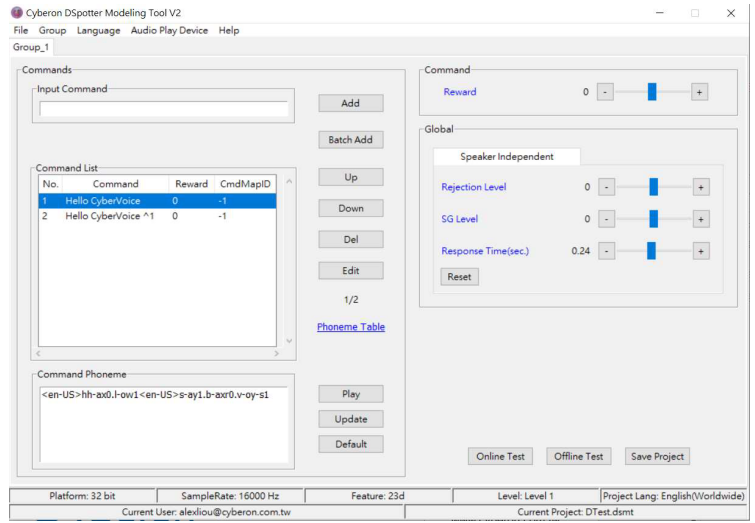Click the Save Project button
The width and height of the screenshot is (755, 523).
click(x=657, y=456)
